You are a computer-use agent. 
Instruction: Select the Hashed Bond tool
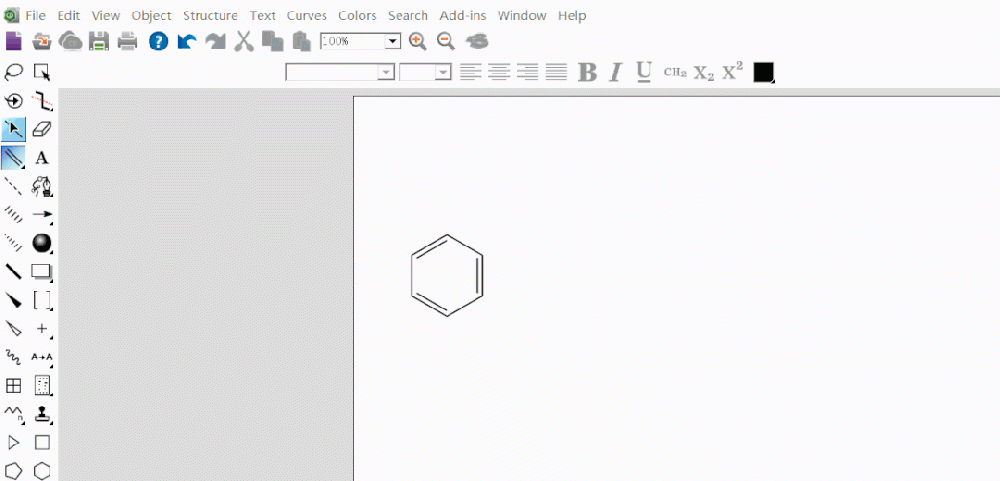13,214
